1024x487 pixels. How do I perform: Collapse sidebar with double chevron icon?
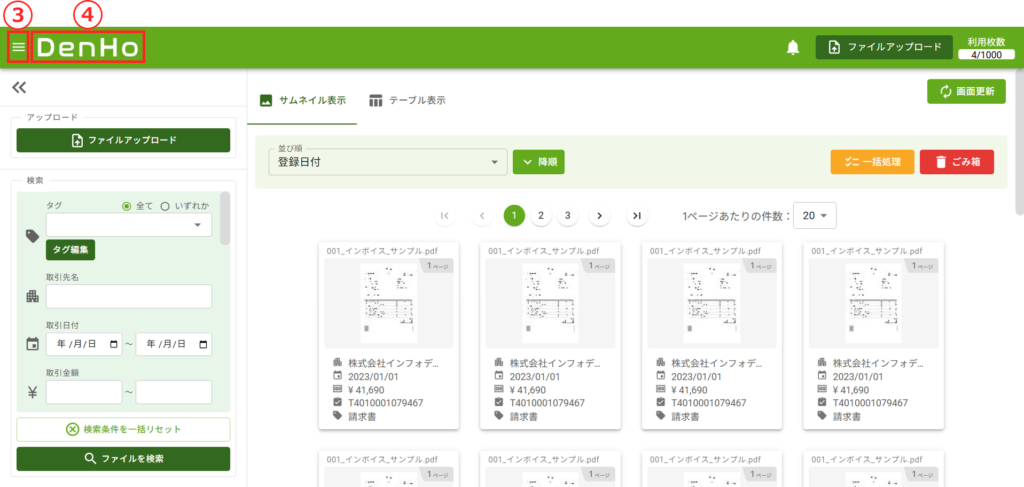point(19,87)
